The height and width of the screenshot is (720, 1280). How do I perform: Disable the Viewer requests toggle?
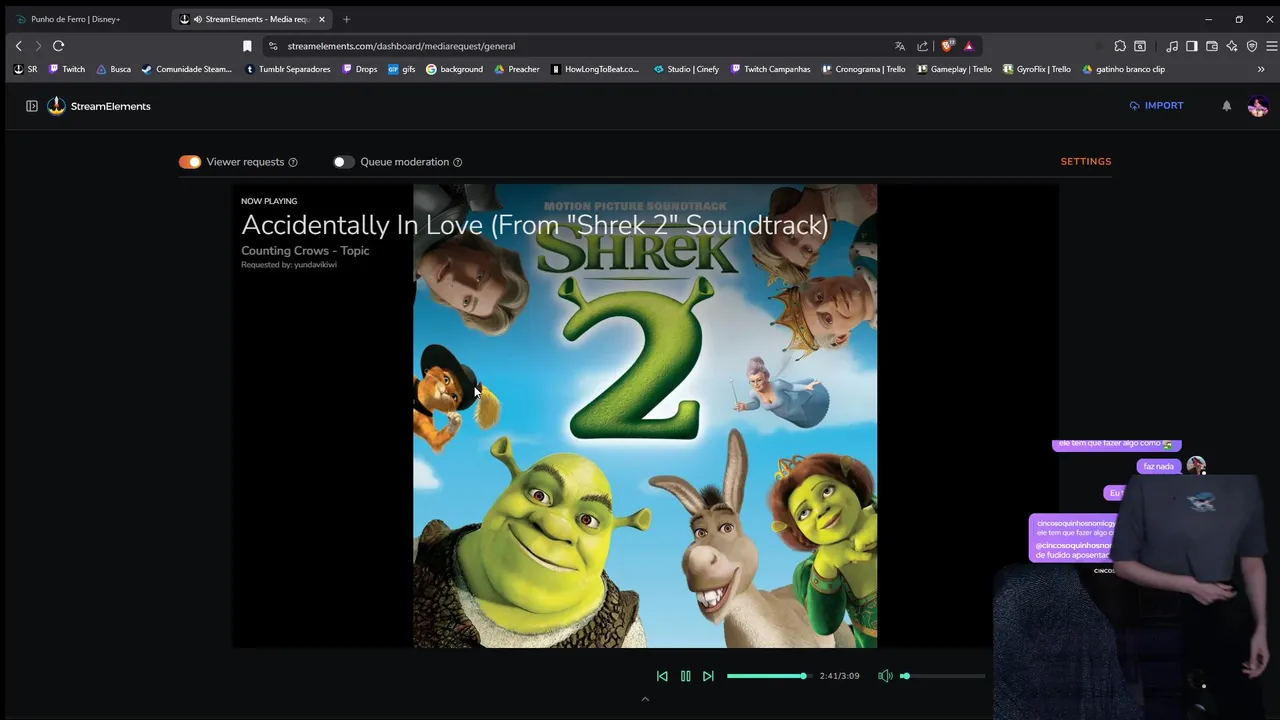point(190,162)
